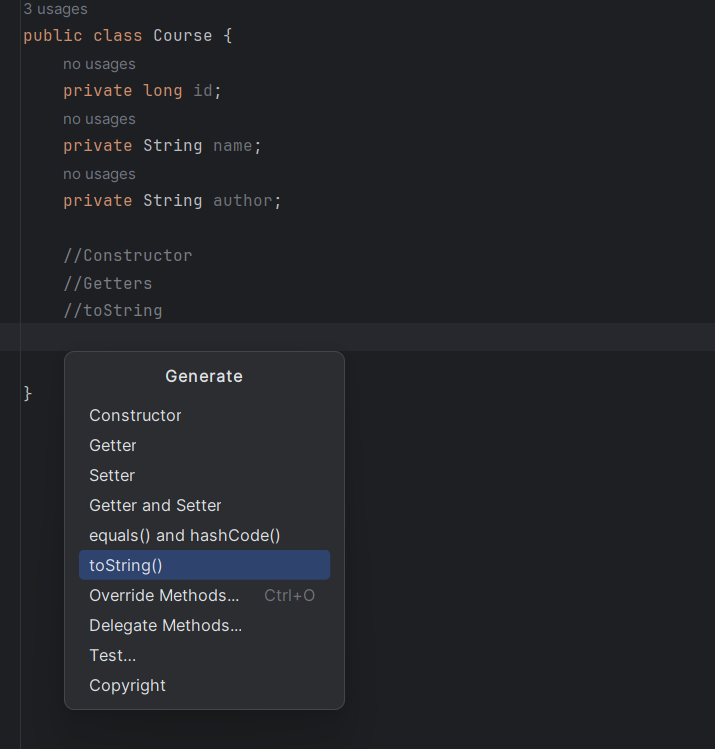Select Getter and Setter option

204,505
